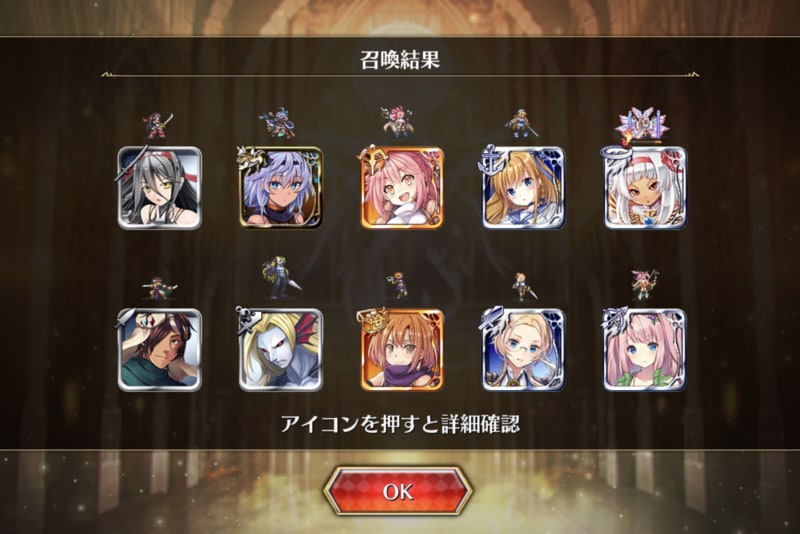Open the orange-haired girl with treasure chest emblem
This screenshot has height=534, width=800.
coord(402,350)
